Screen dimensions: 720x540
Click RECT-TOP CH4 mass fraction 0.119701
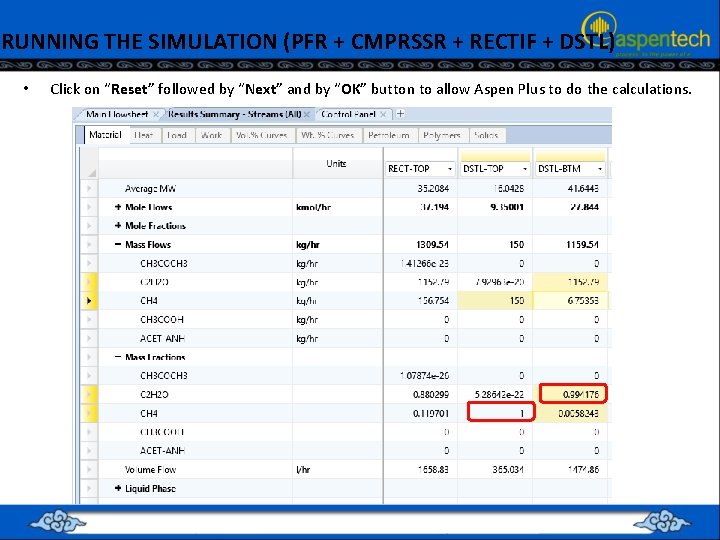click(x=431, y=413)
